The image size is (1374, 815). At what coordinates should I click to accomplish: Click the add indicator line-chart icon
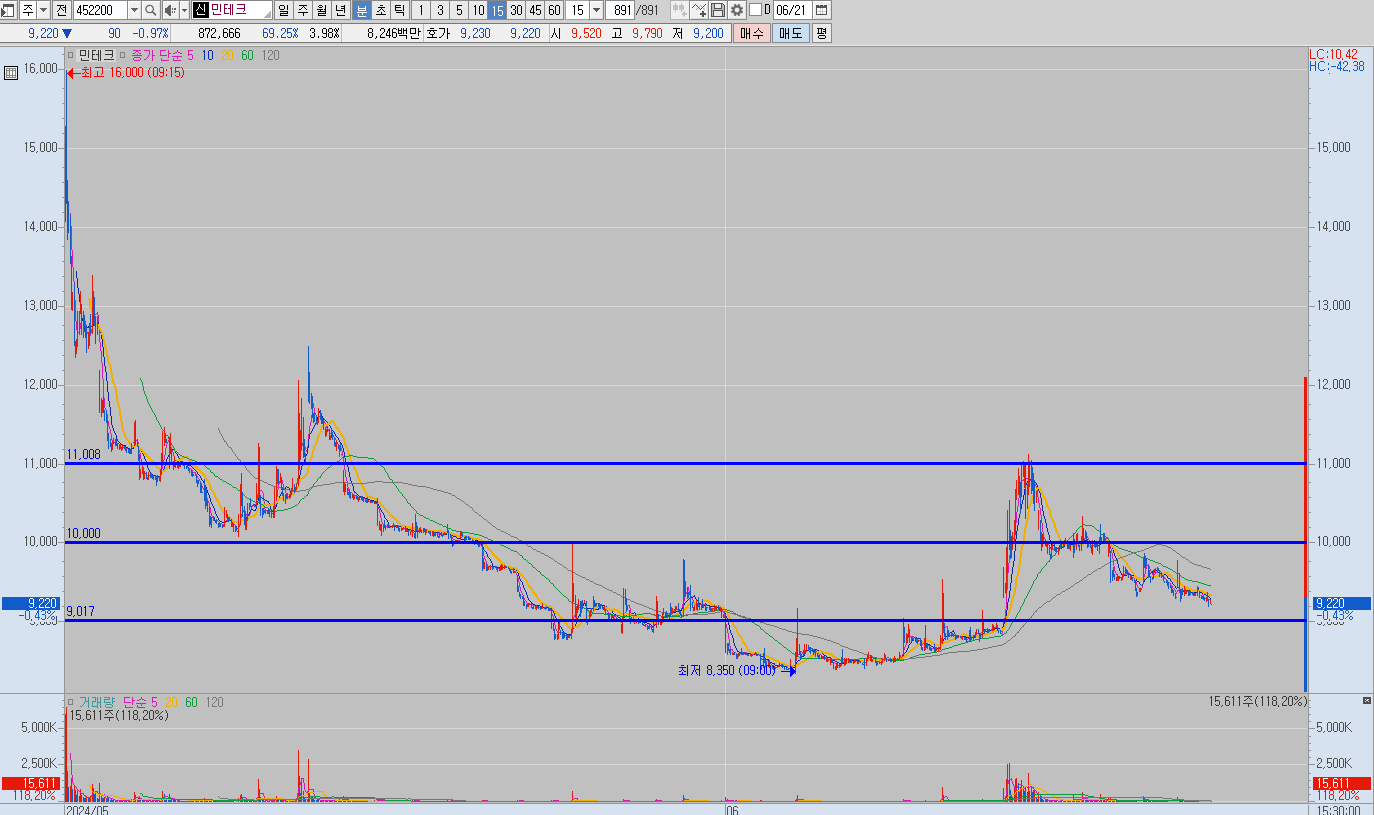[x=699, y=10]
